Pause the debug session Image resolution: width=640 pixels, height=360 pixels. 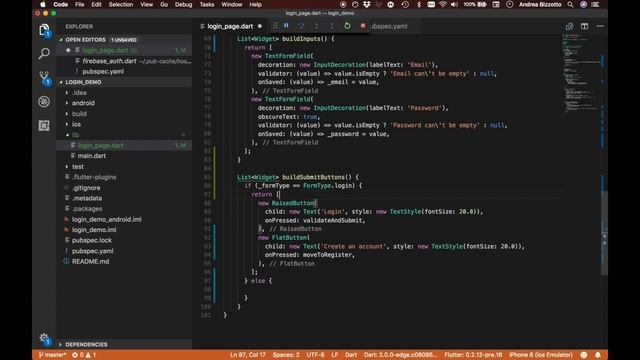[x=286, y=26]
